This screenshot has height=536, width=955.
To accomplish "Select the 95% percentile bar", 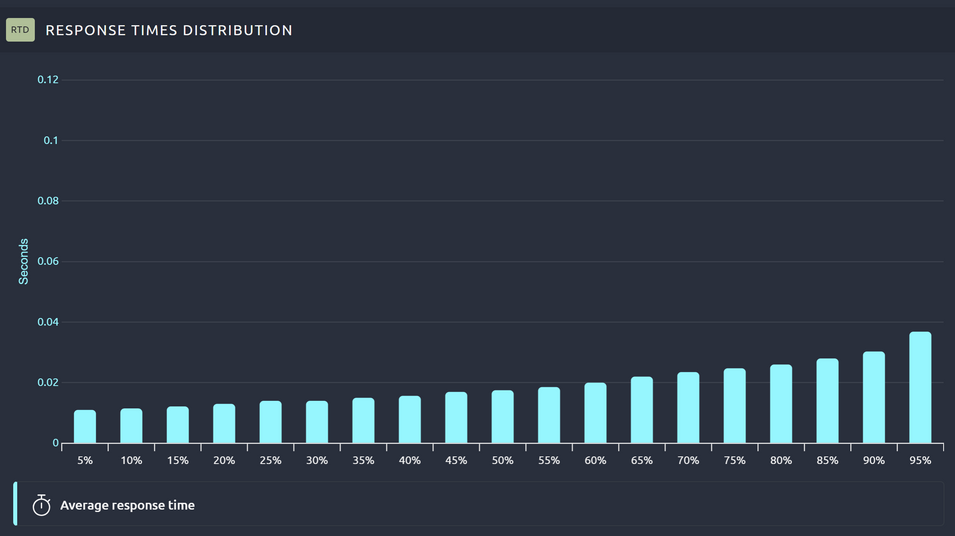I will click(920, 388).
